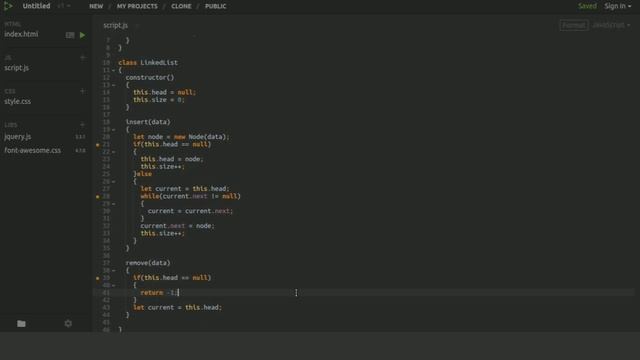Open the Sign in dropdown
Screen dimensions: 640x360
(617, 6)
